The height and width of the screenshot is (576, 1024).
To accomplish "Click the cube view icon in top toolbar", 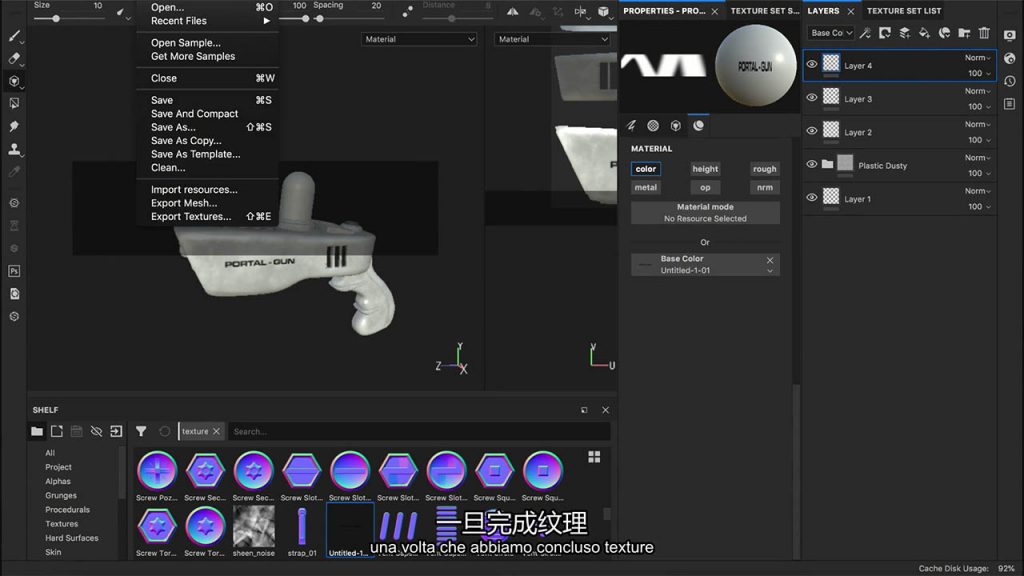I will coord(603,11).
